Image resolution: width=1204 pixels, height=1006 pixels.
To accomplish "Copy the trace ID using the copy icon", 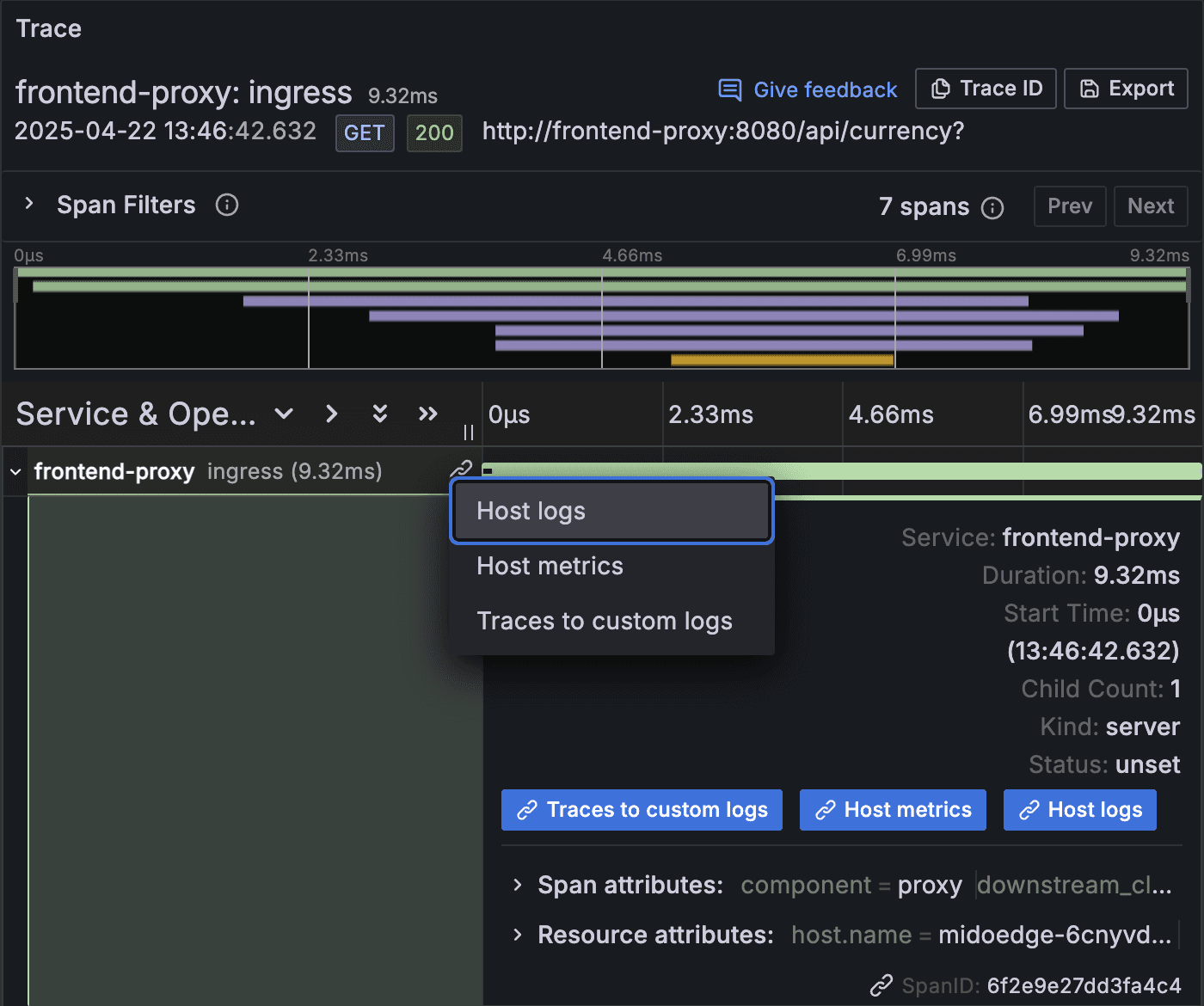I will (x=941, y=88).
